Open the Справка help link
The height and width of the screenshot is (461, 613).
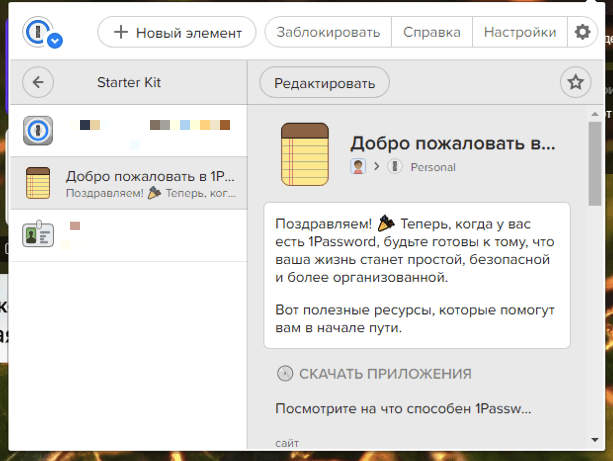point(432,32)
